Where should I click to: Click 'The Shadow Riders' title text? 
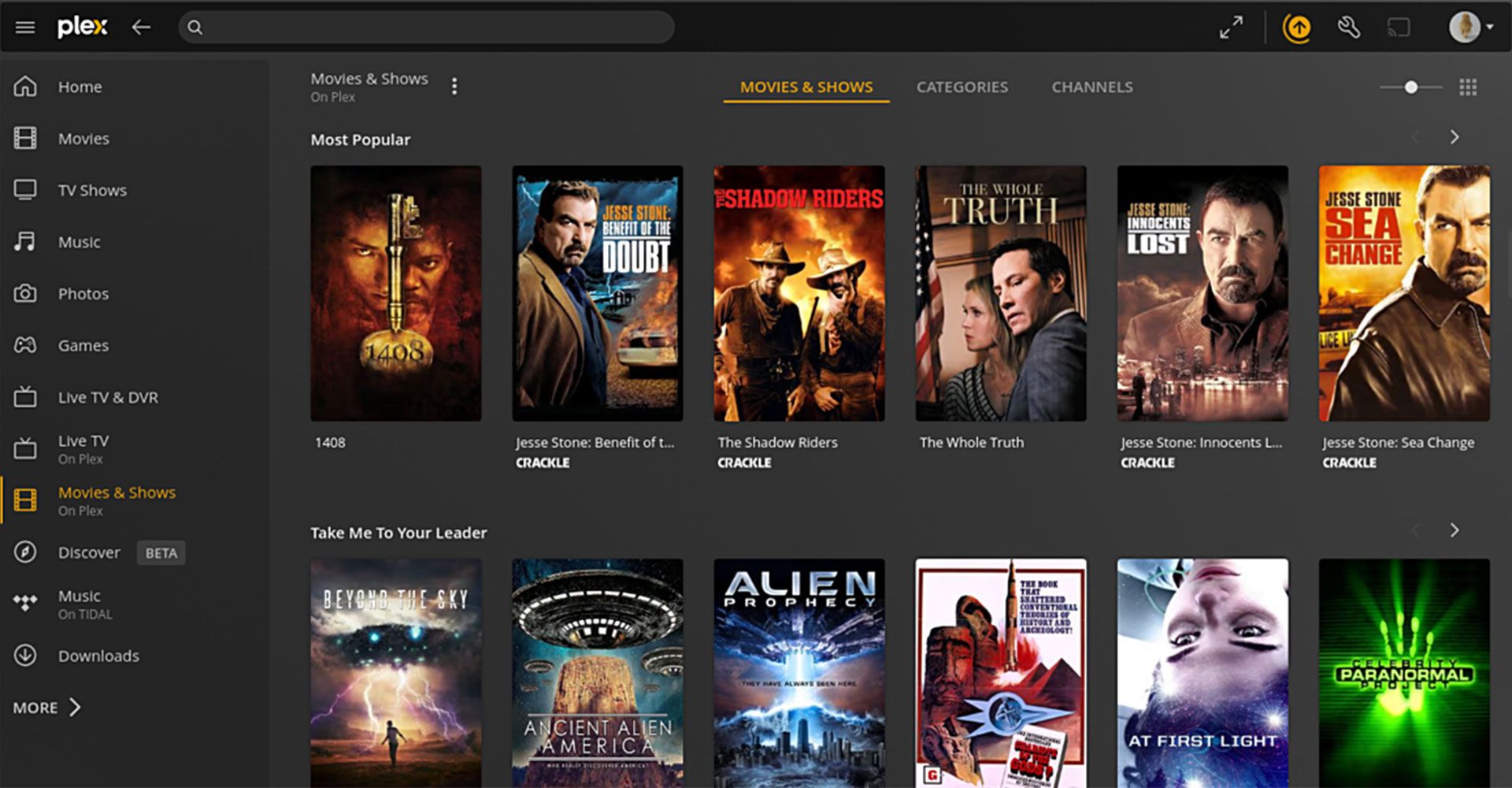pyautogui.click(x=777, y=443)
